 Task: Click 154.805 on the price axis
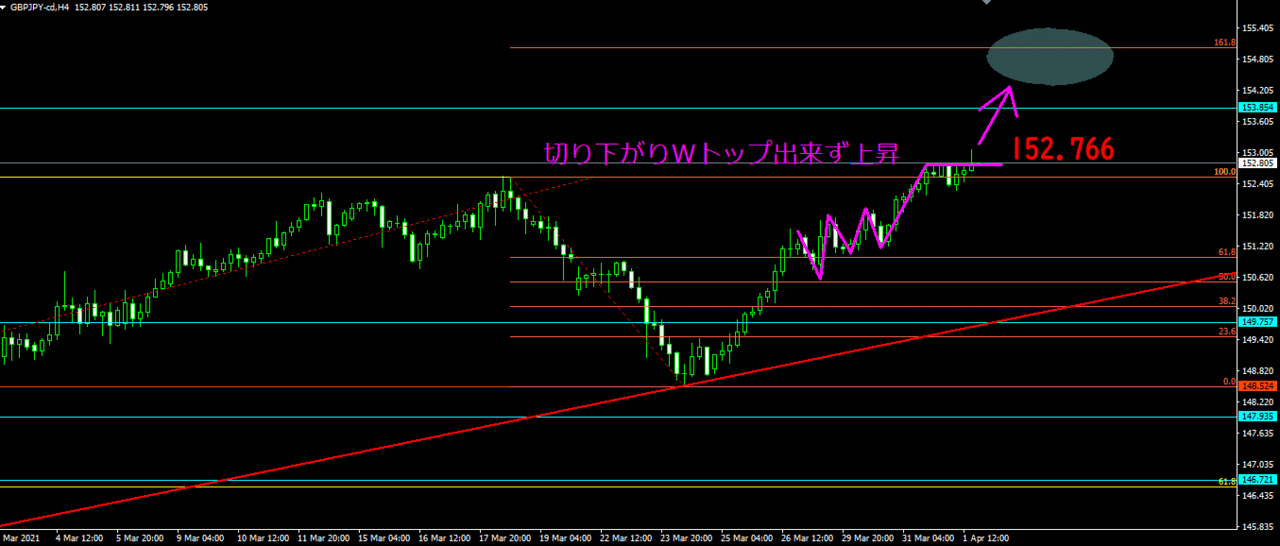pyautogui.click(x=1258, y=60)
